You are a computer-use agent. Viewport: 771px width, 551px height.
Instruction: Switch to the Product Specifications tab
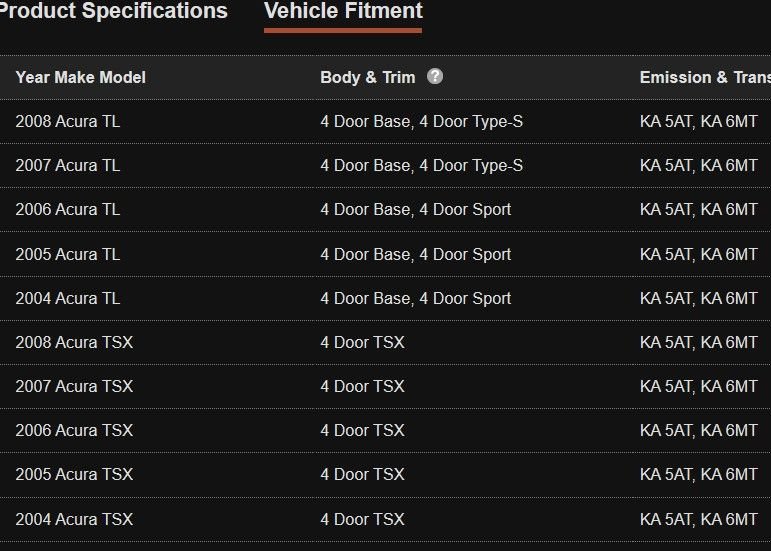point(113,12)
